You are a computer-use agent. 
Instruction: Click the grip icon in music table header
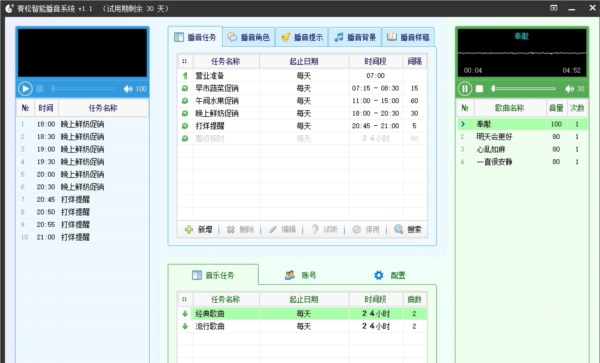185,300
